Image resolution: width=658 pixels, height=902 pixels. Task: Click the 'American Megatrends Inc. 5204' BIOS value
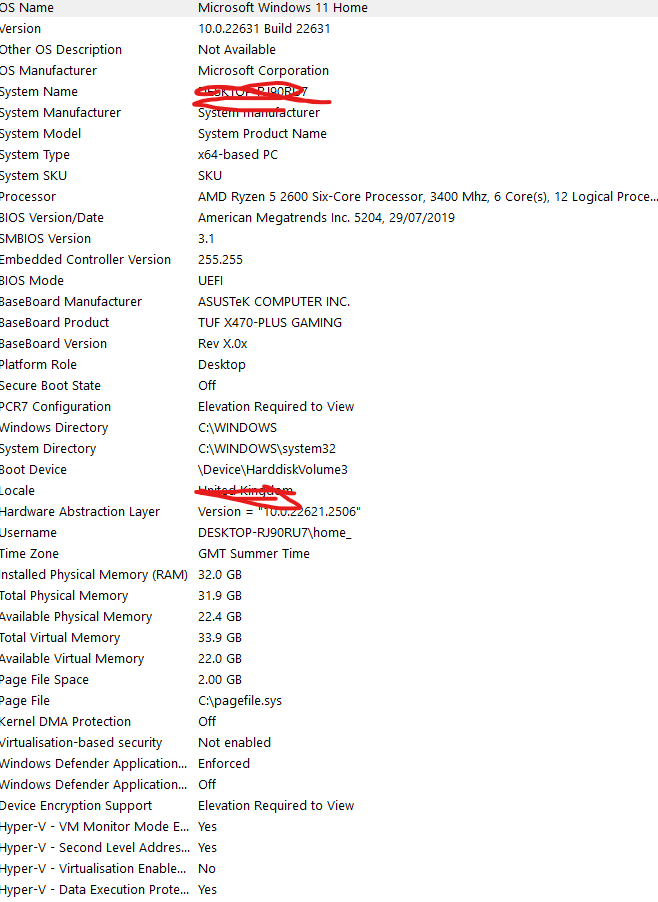326,218
